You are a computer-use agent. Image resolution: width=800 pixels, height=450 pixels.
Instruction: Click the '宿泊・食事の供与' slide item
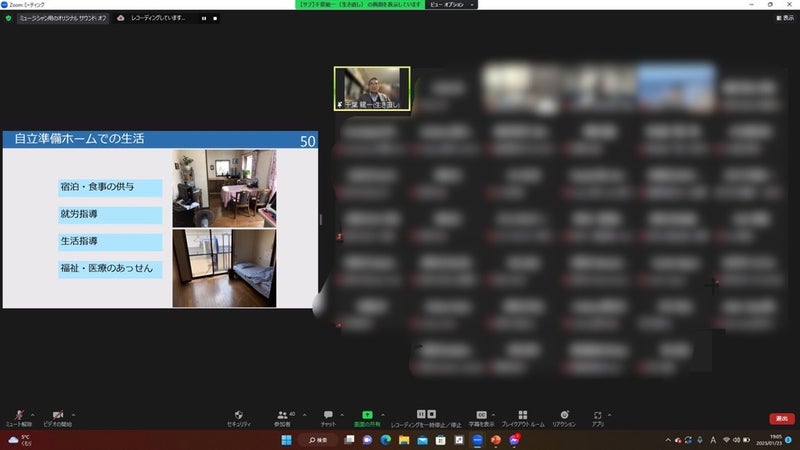(110, 187)
